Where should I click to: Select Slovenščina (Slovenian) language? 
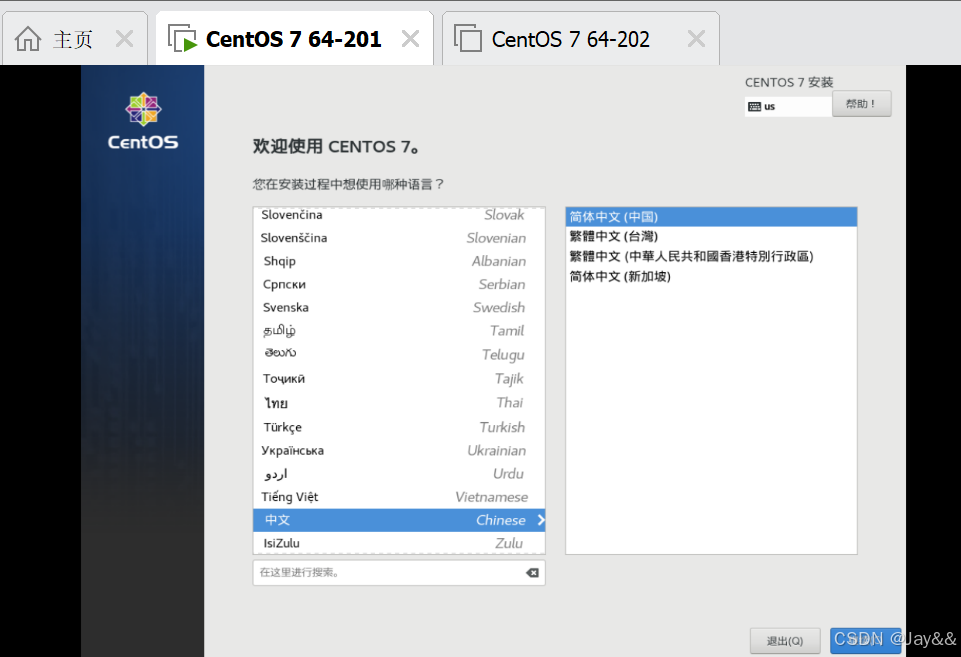[399, 238]
